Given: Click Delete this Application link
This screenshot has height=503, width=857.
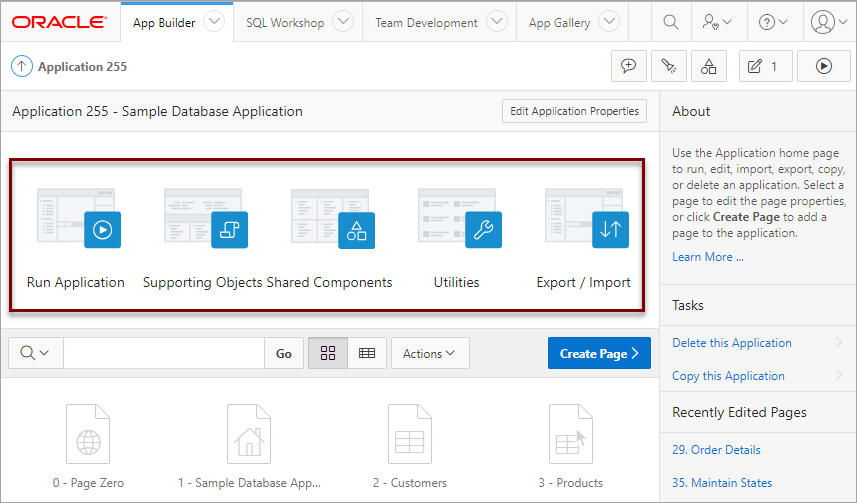Looking at the screenshot, I should 731,343.
